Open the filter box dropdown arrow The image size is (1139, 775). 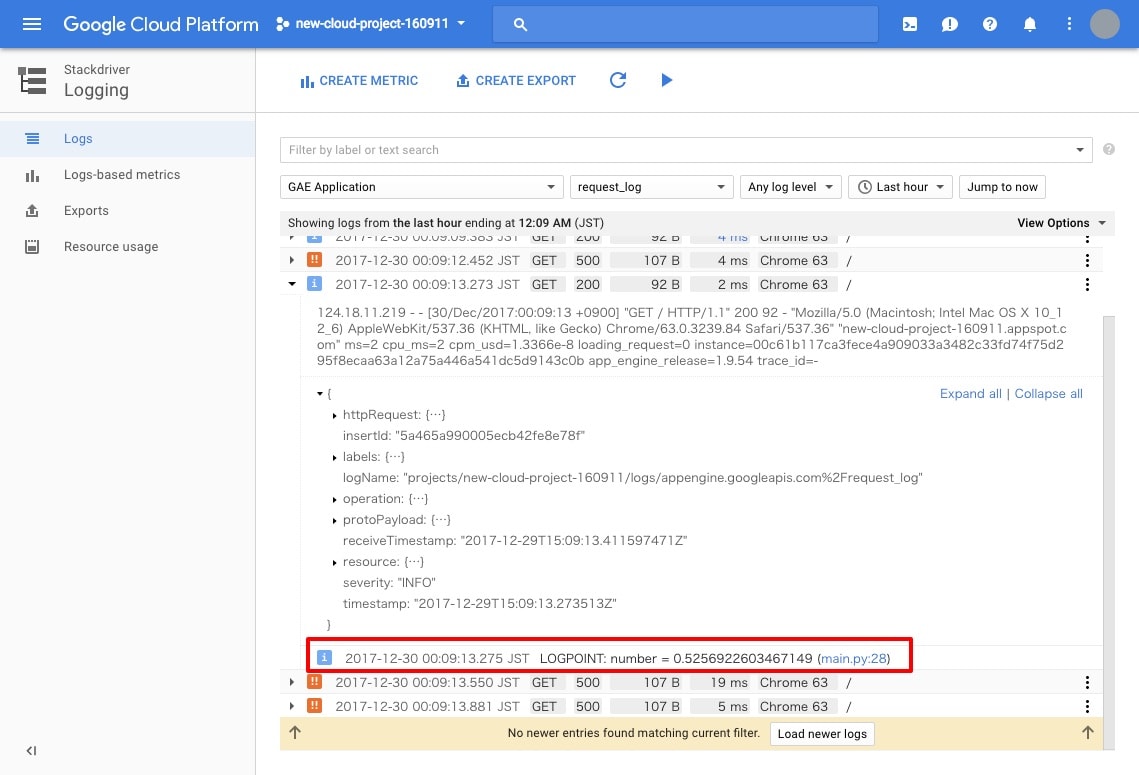[1080, 150]
